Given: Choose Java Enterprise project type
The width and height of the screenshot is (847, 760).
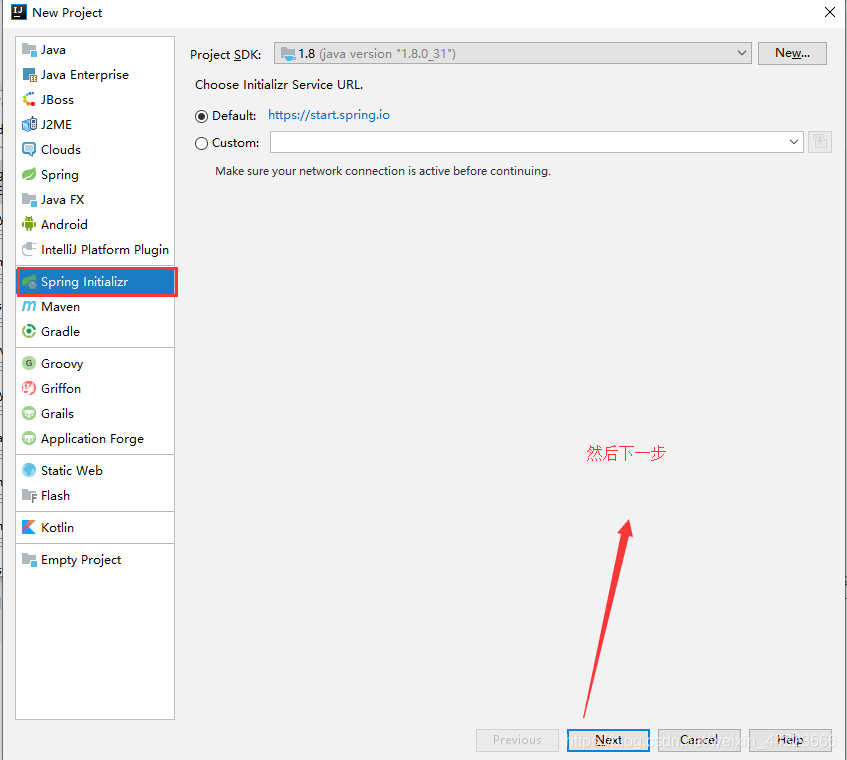Looking at the screenshot, I should tap(85, 75).
